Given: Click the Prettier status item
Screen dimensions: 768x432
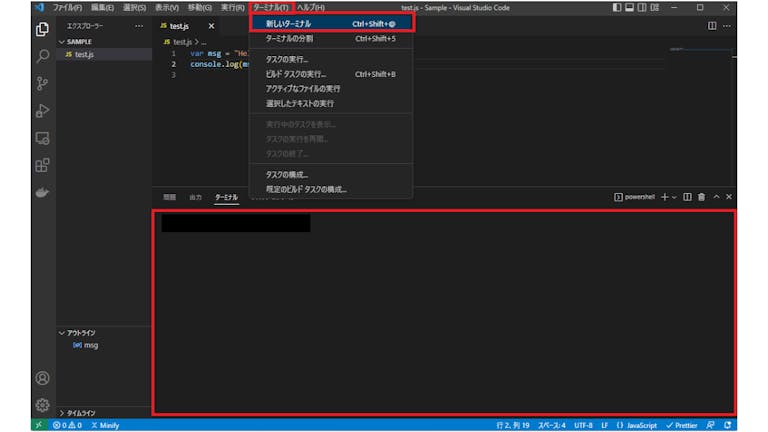Looking at the screenshot, I should (681, 425).
